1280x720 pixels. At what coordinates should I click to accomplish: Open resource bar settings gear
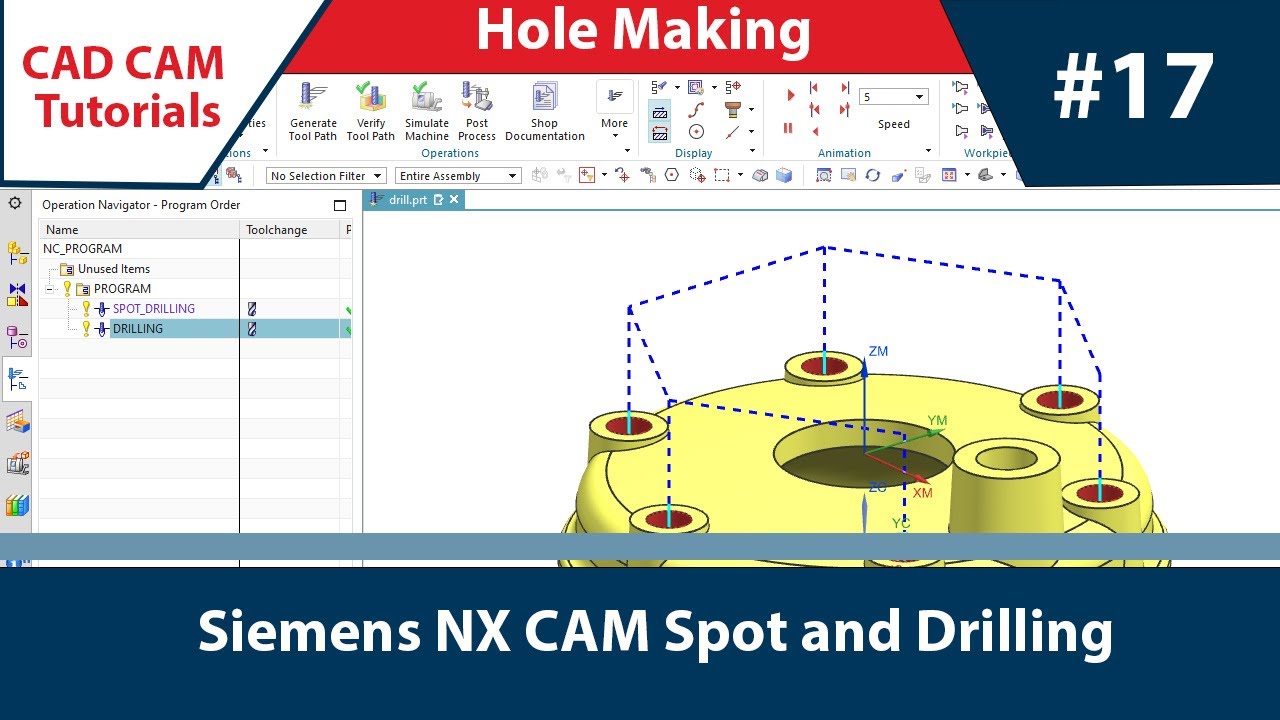point(15,203)
